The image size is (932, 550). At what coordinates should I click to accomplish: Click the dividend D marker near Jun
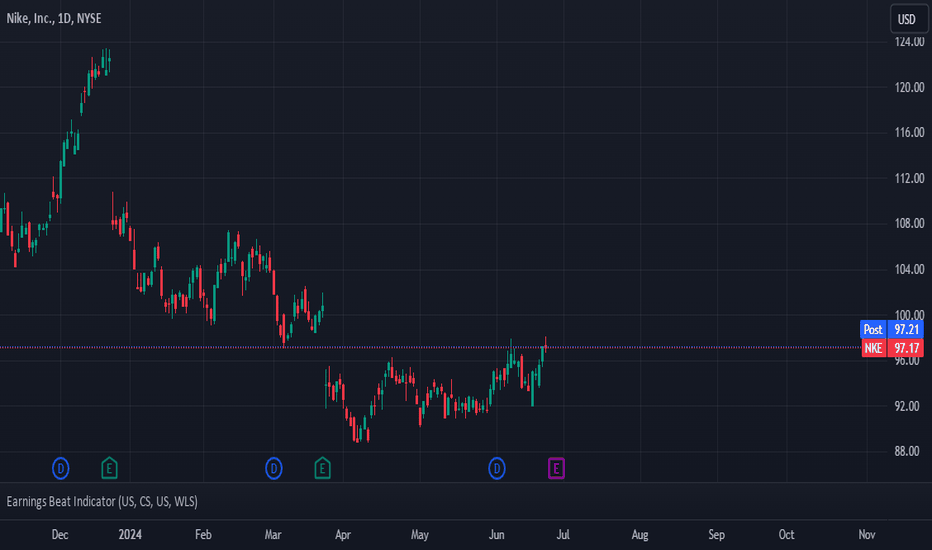(497, 469)
